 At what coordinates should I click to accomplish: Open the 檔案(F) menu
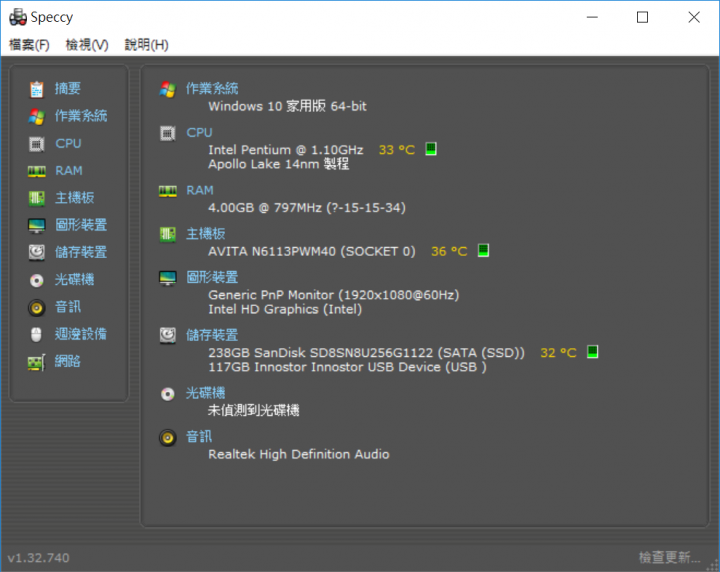pyautogui.click(x=29, y=45)
